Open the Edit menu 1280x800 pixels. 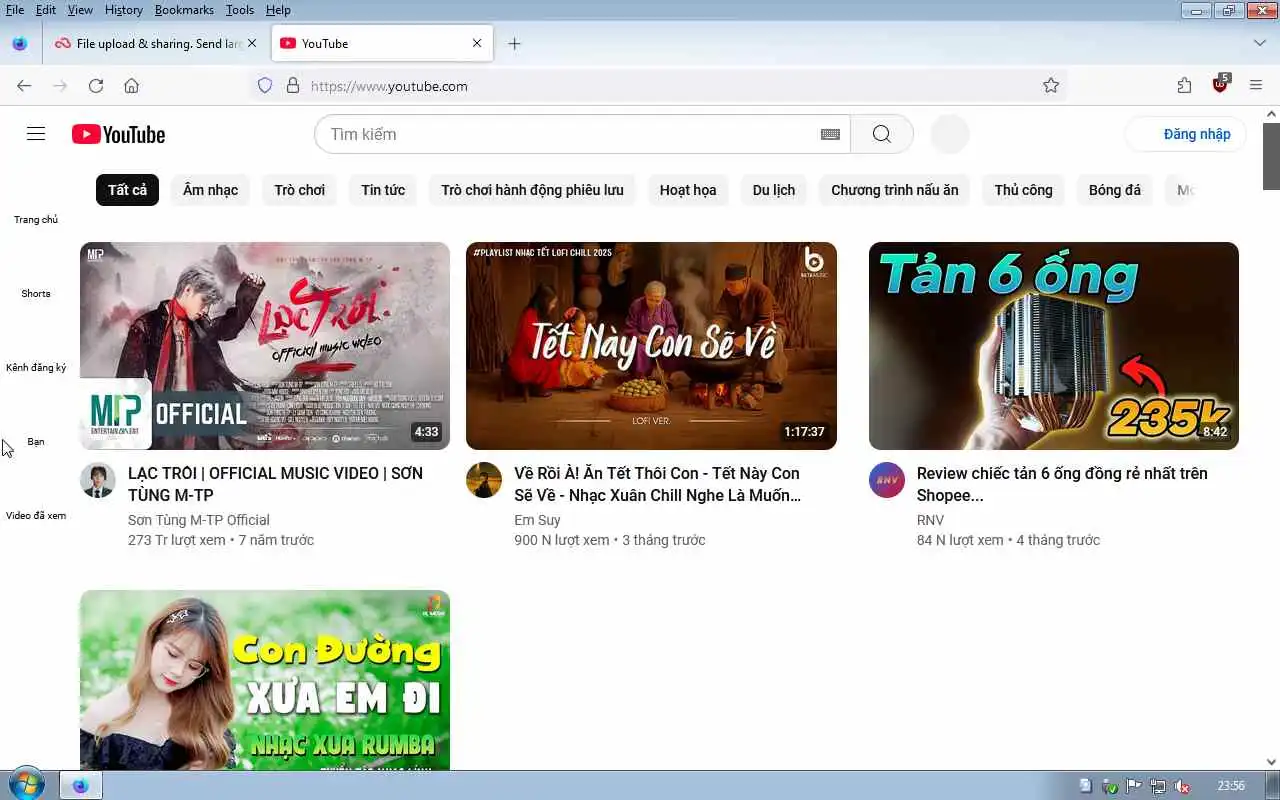click(46, 10)
